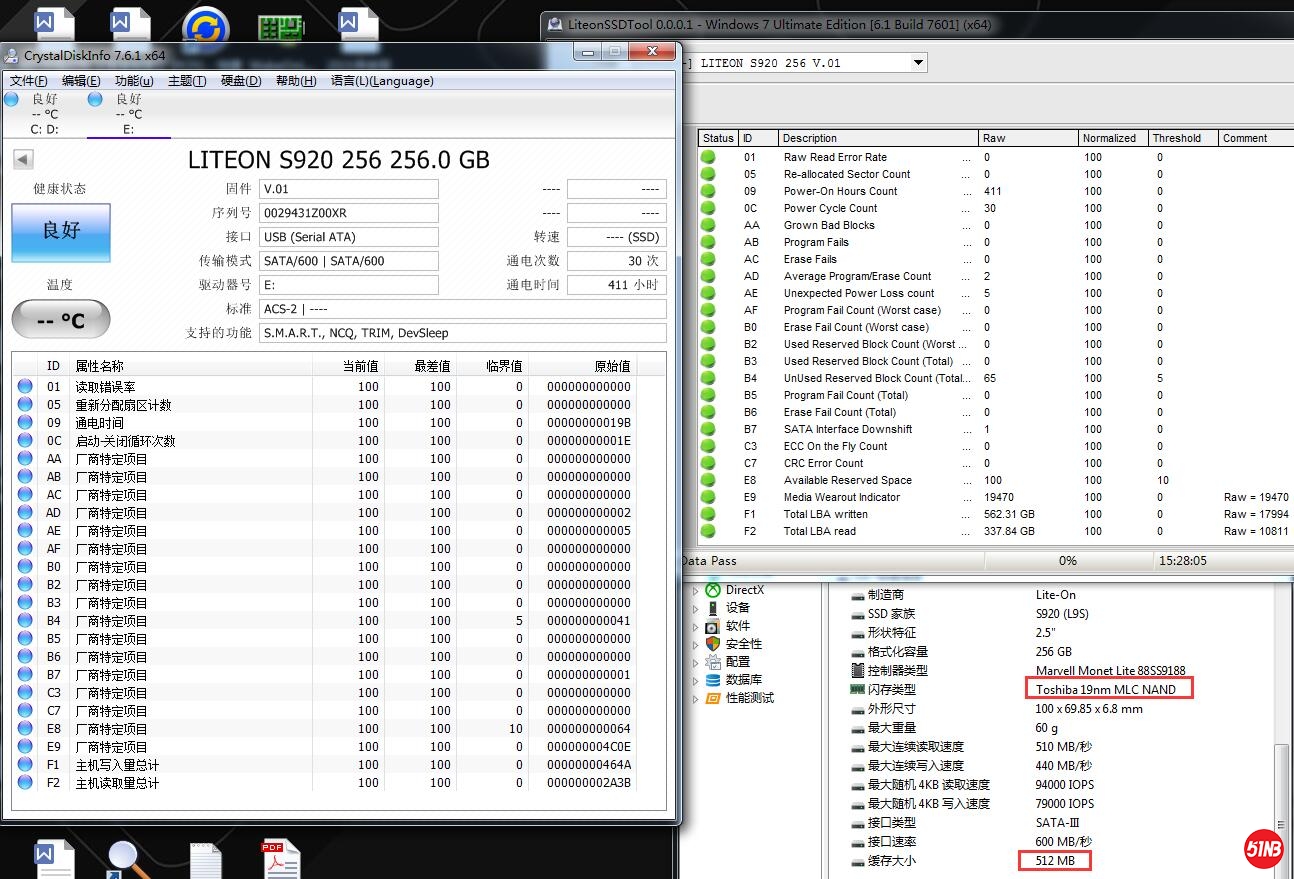This screenshot has width=1294, height=879.
Task: Open the 语言(L)(Language) menu
Action: pos(381,81)
